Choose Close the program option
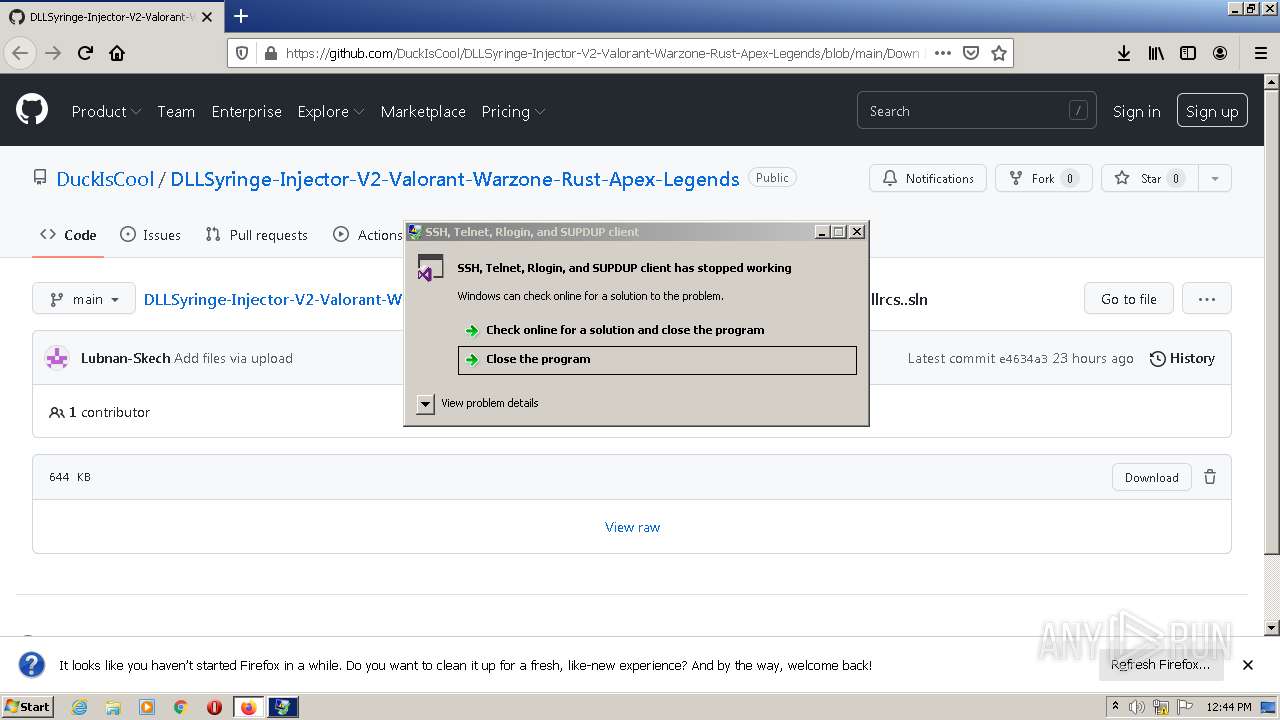 pyautogui.click(x=657, y=359)
